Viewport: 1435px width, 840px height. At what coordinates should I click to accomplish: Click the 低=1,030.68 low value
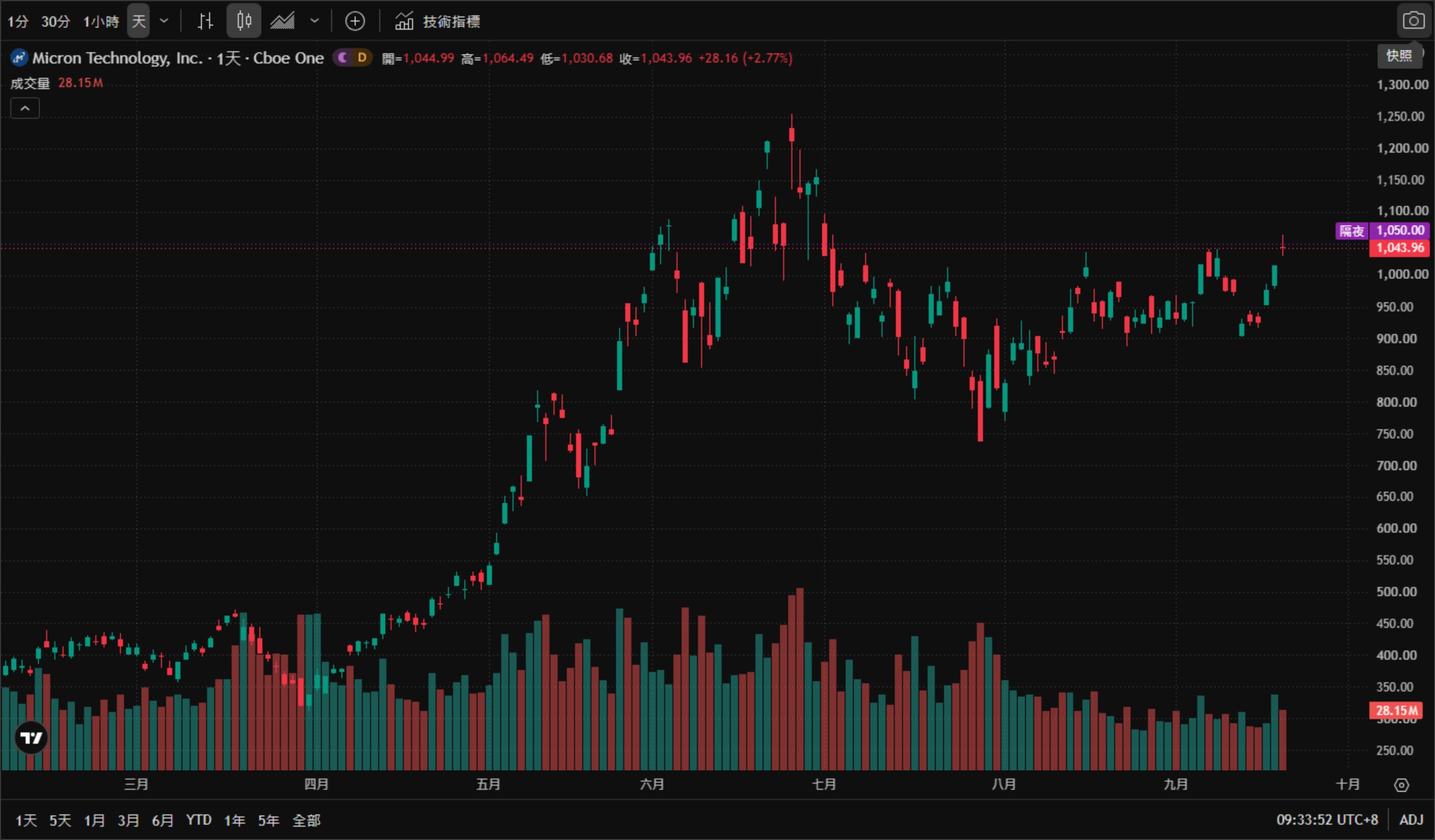576,58
